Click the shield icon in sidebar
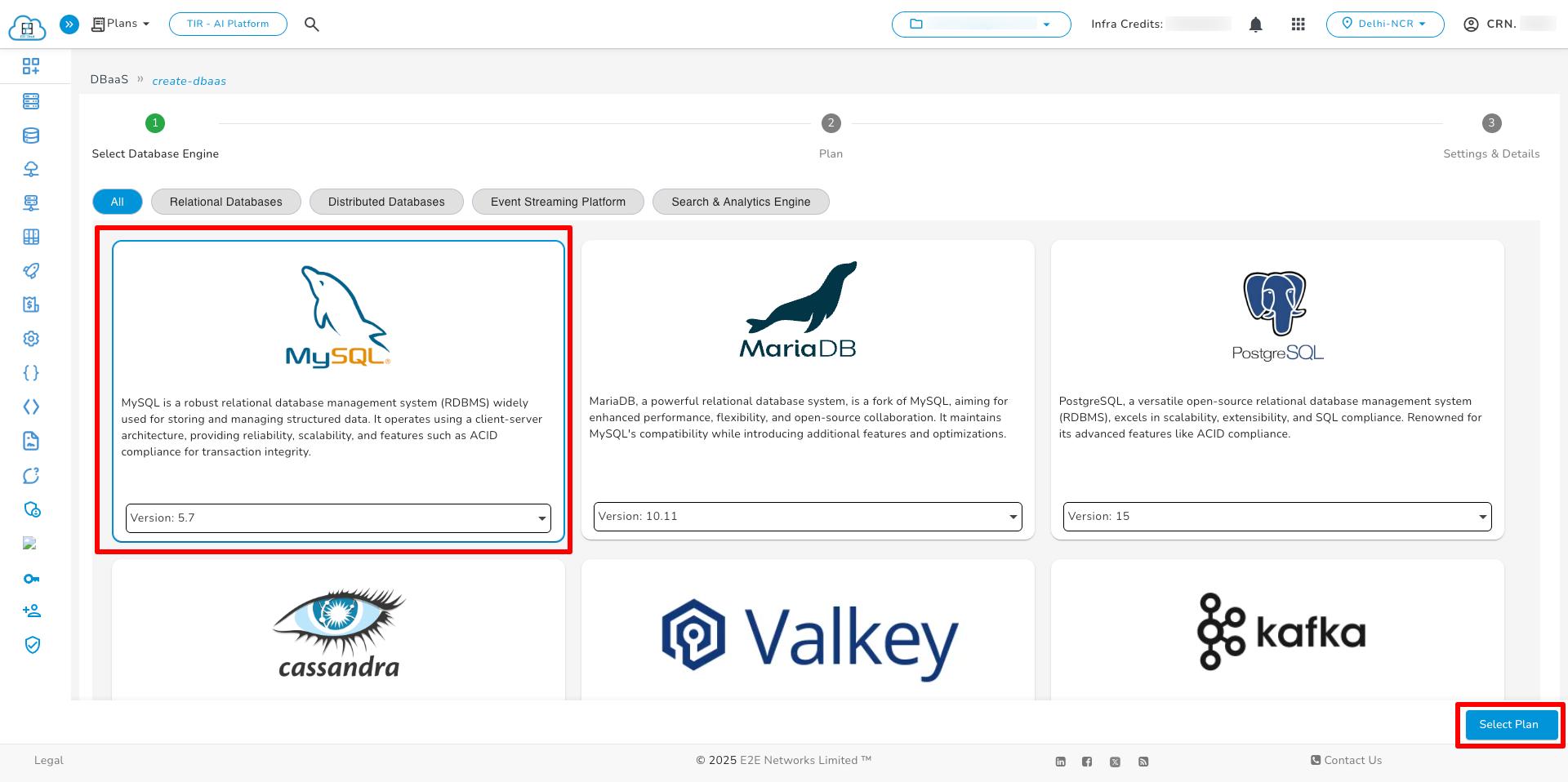Viewport: 1568px width, 782px height. (x=32, y=645)
